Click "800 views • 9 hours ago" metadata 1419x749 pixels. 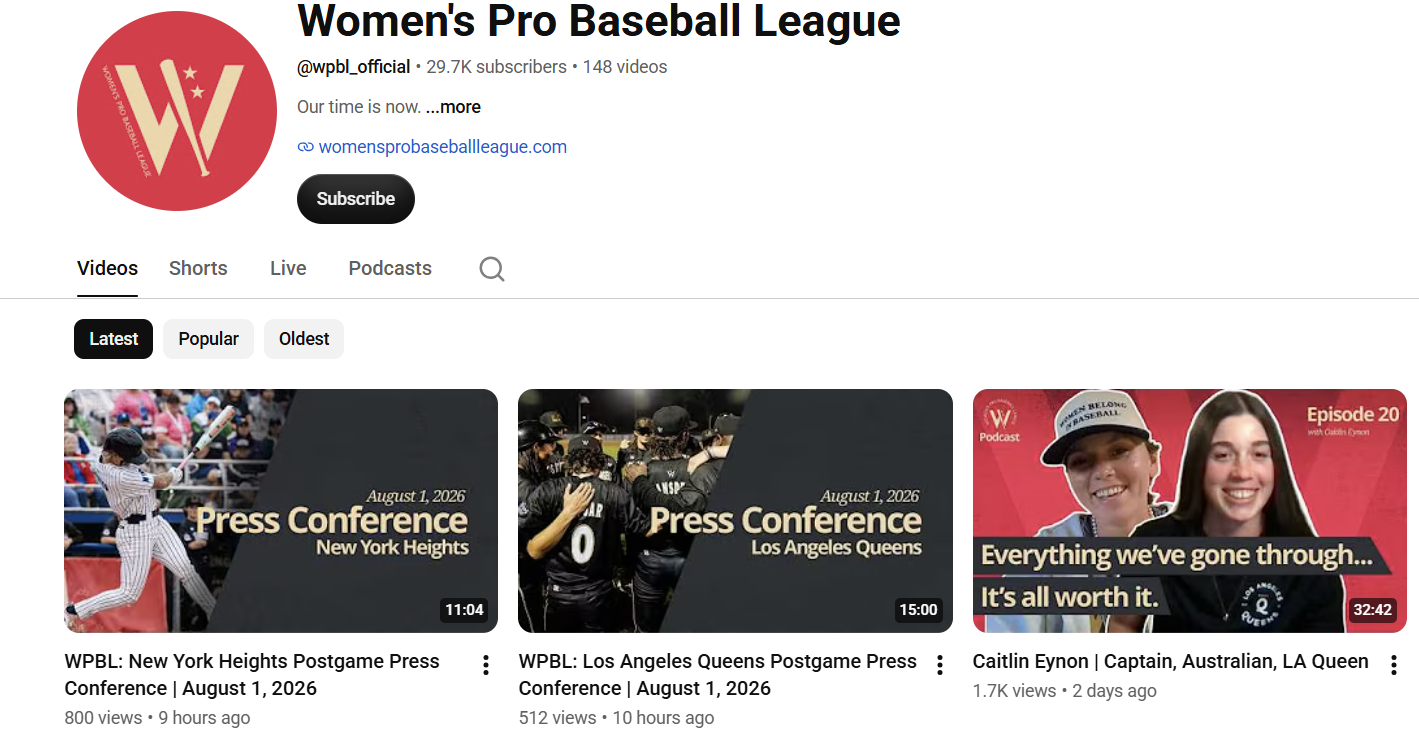pos(157,718)
